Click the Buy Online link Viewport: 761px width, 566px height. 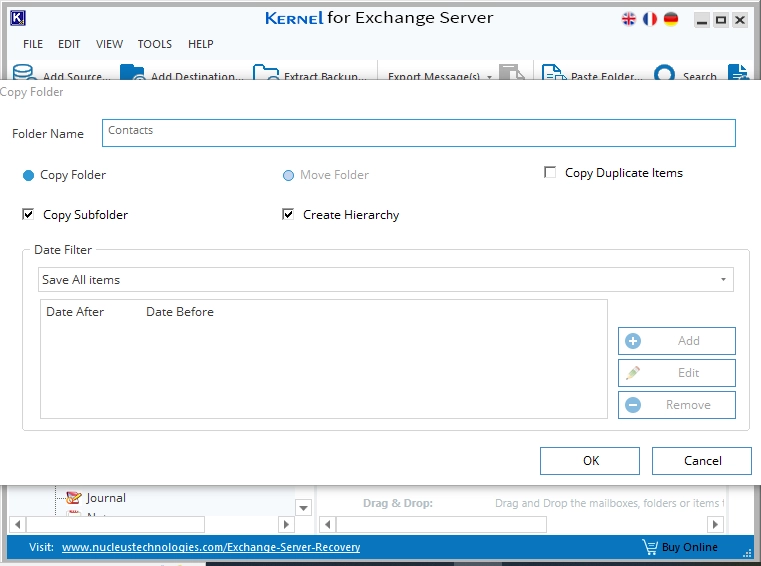pos(689,547)
